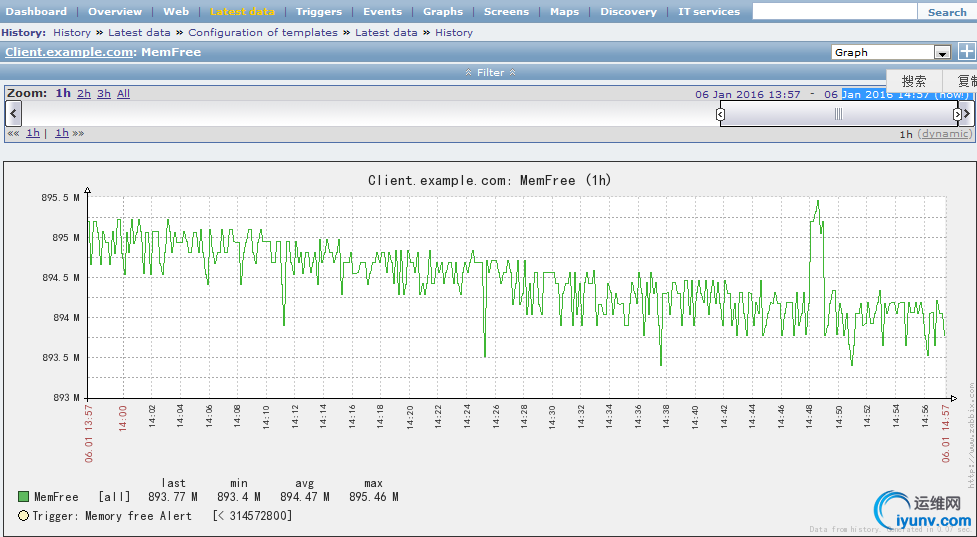Click the Search button
Image resolution: width=977 pixels, height=537 pixels.
tap(946, 12)
